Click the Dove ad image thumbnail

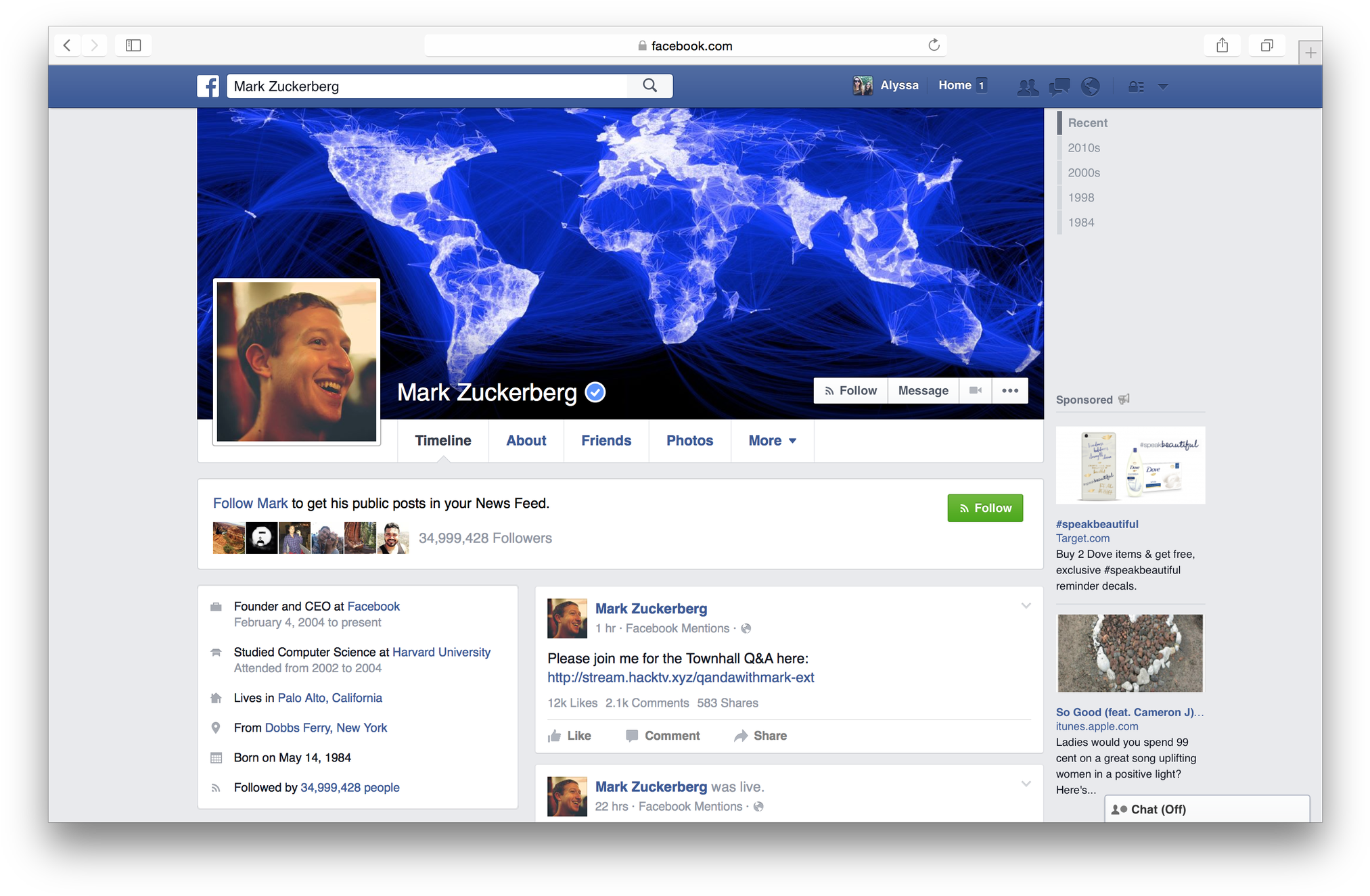[x=1130, y=465]
